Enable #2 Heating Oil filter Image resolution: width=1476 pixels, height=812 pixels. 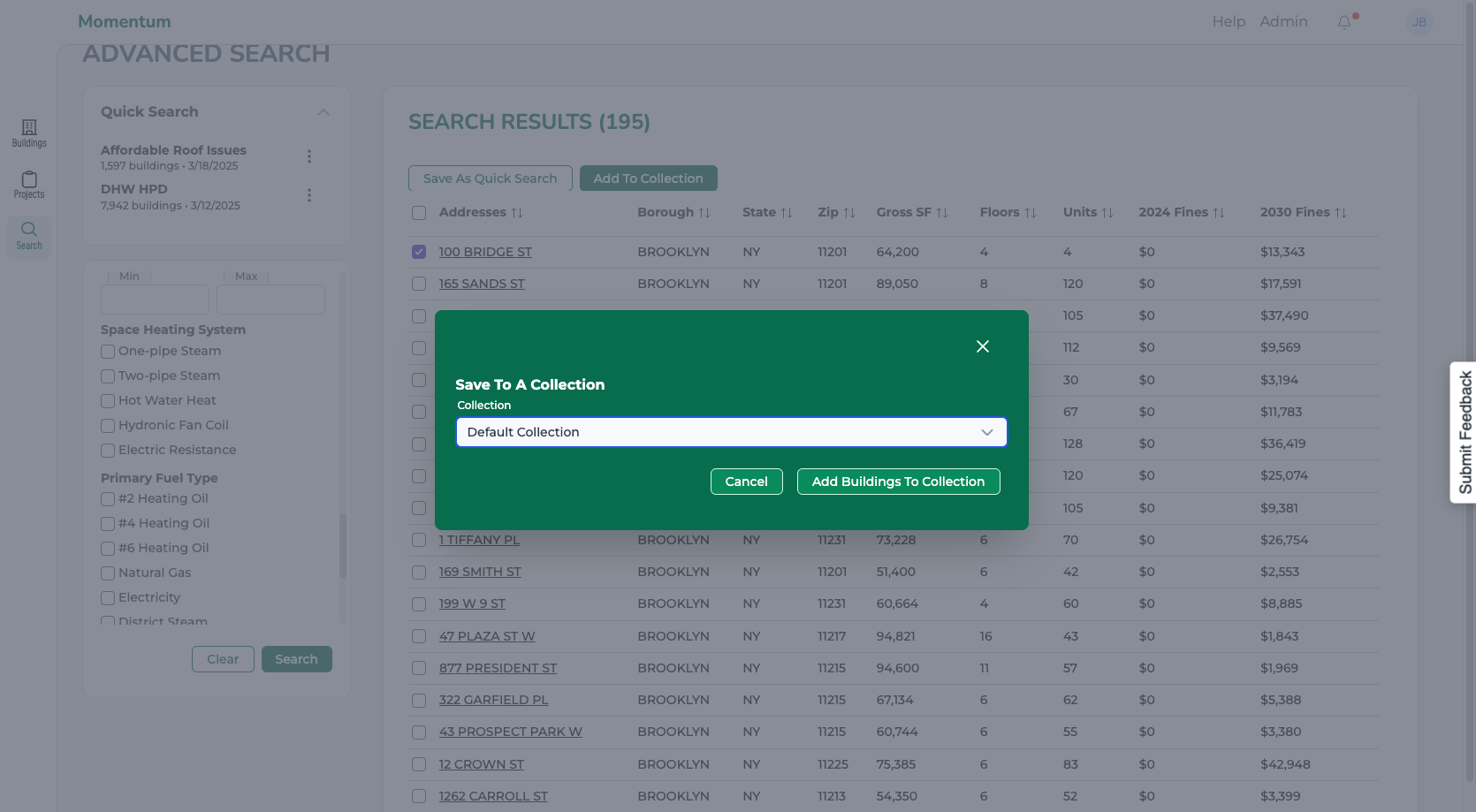pyautogui.click(x=108, y=499)
